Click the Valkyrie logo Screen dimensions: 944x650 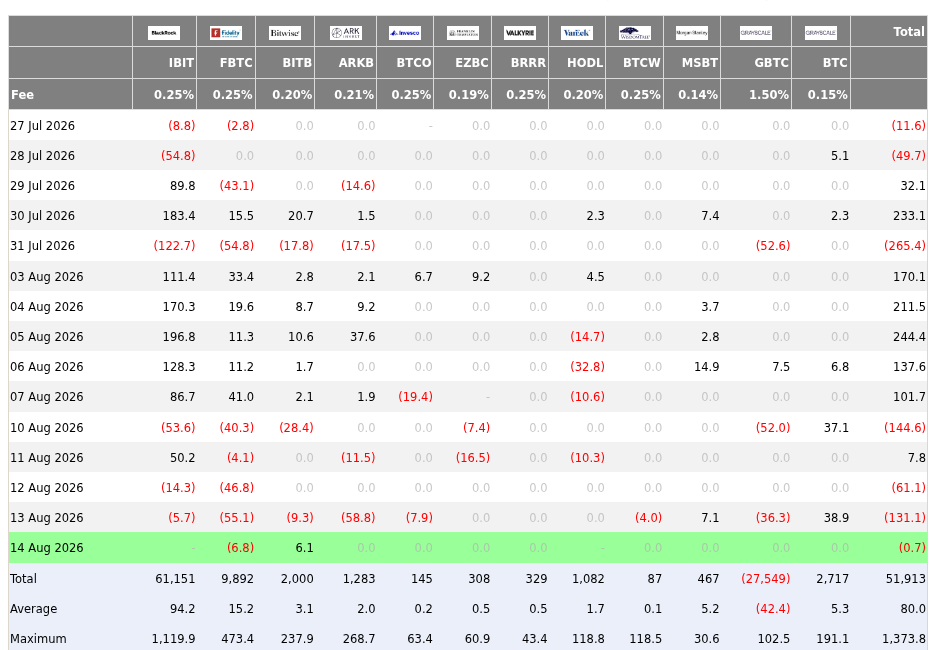(520, 32)
